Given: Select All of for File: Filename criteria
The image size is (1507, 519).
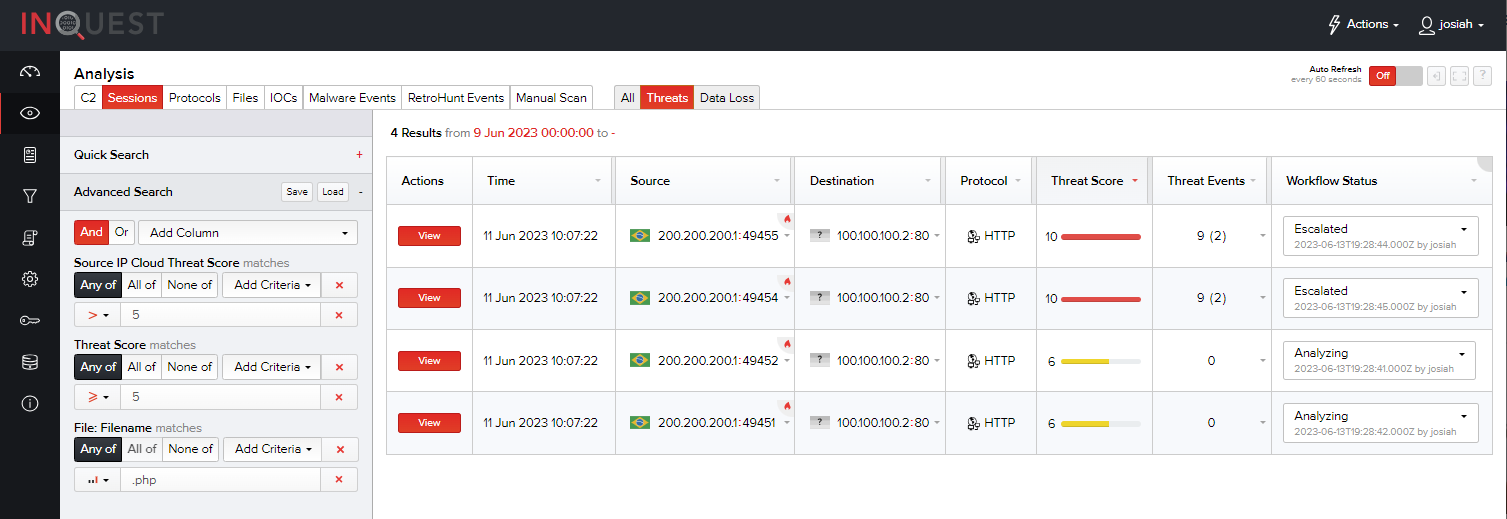Looking at the screenshot, I should (142, 449).
